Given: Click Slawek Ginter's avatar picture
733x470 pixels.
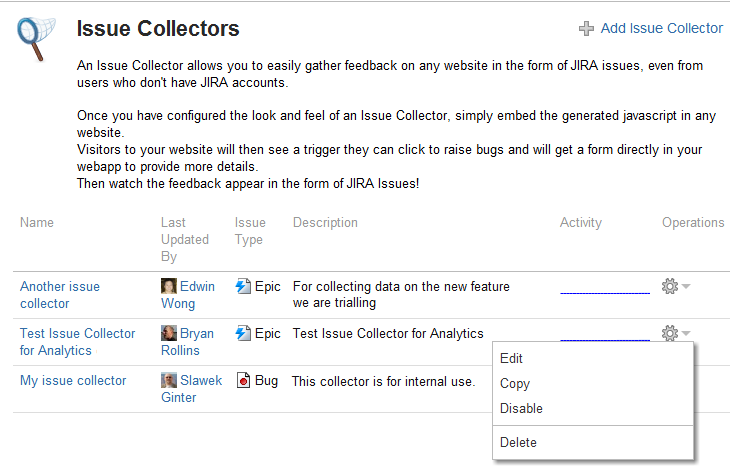Looking at the screenshot, I should coord(169,380).
